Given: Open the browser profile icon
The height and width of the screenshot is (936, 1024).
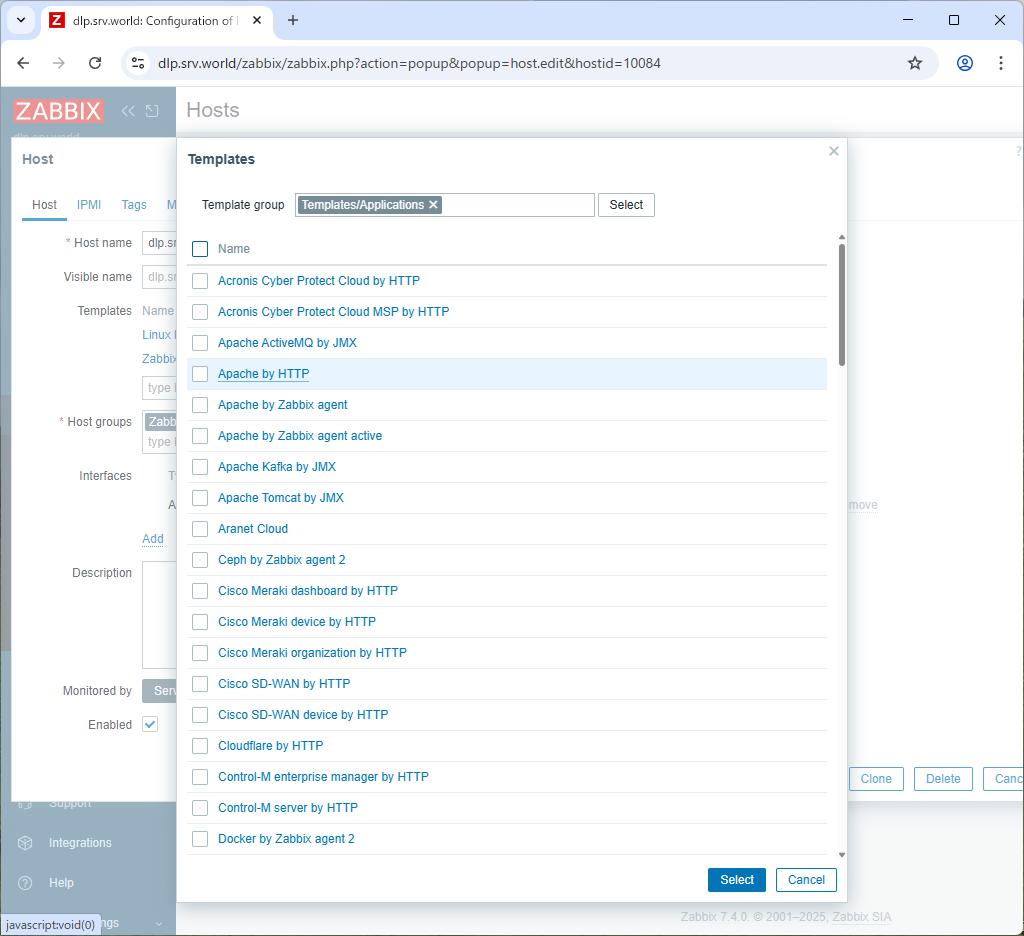Looking at the screenshot, I should click(x=965, y=63).
